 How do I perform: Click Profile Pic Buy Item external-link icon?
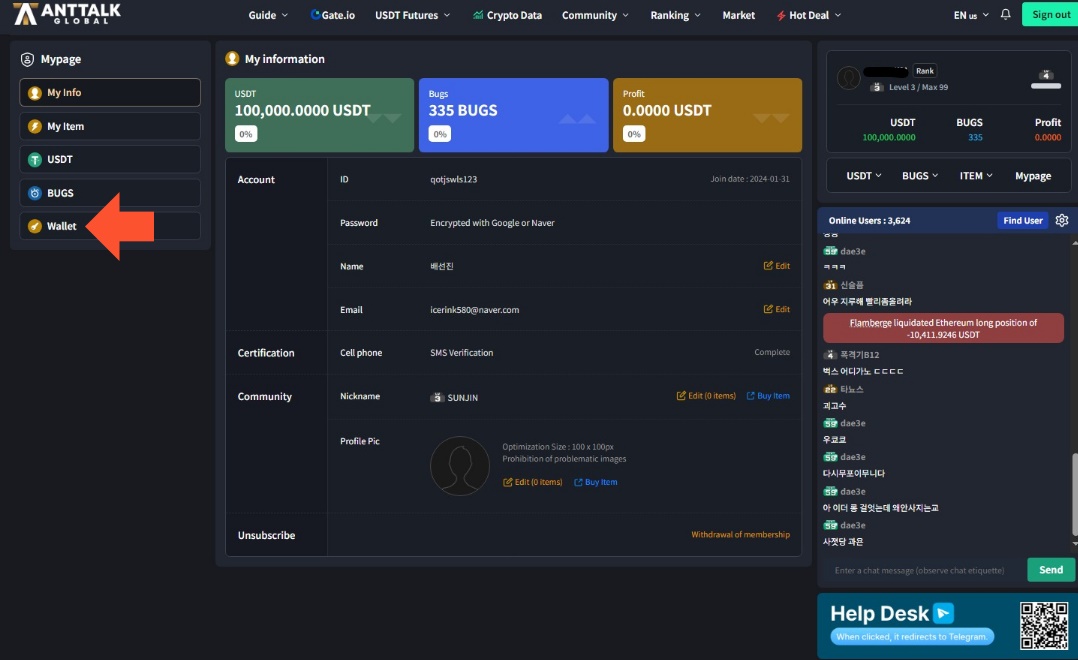click(578, 482)
